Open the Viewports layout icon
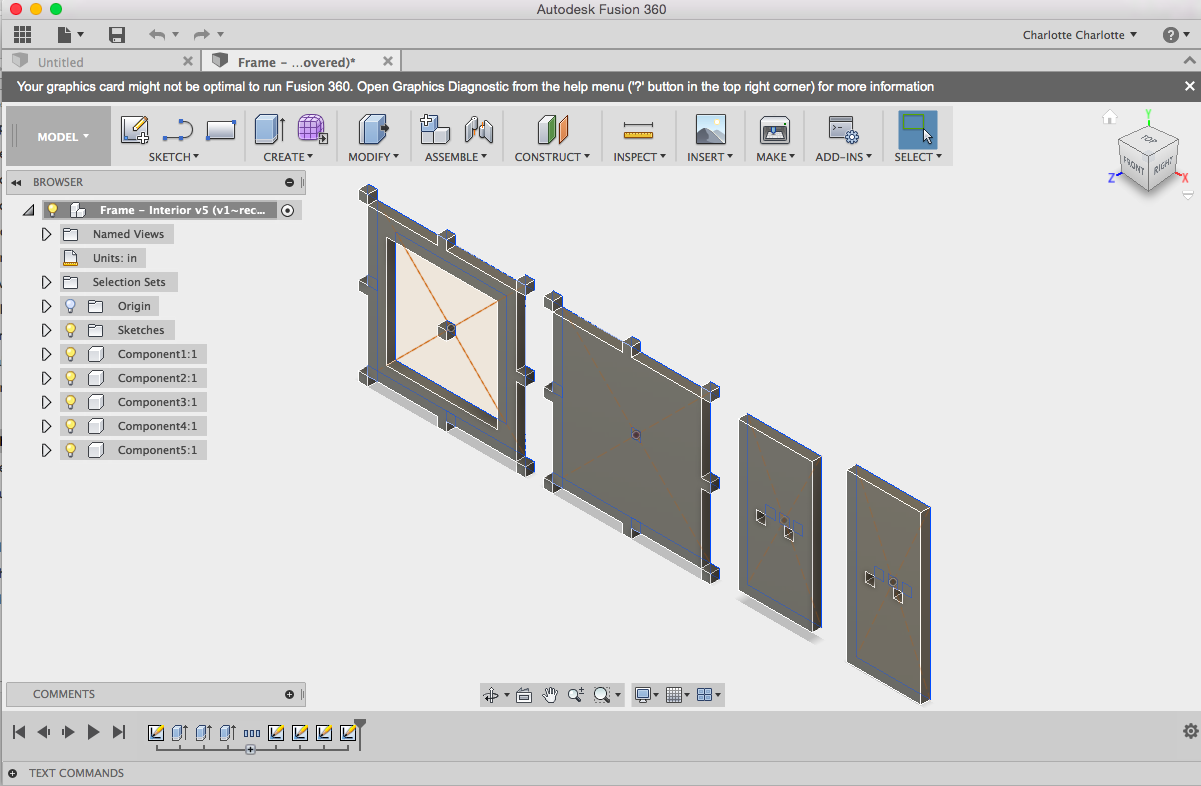 [704, 695]
